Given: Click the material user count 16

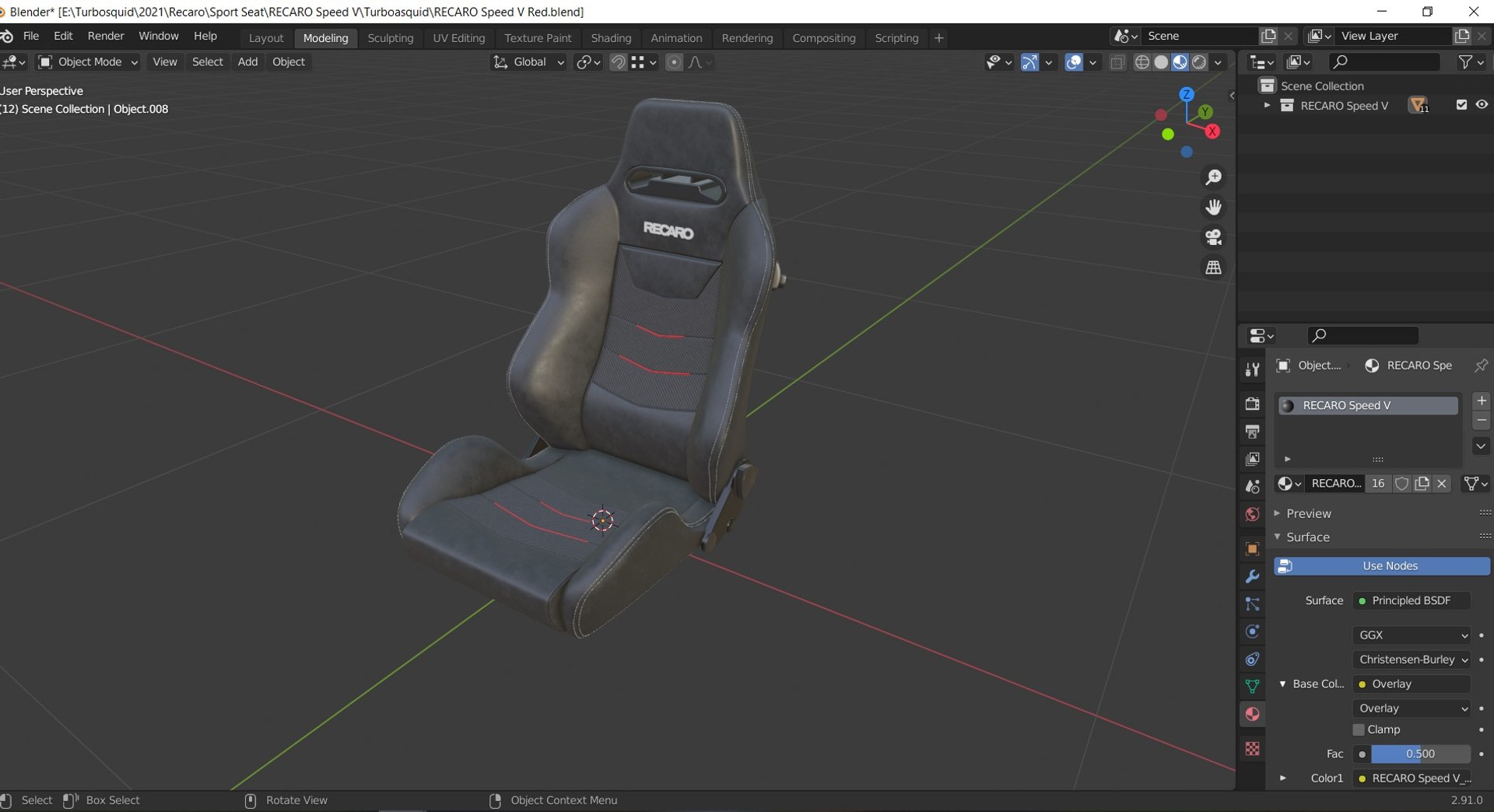Looking at the screenshot, I should [1377, 483].
